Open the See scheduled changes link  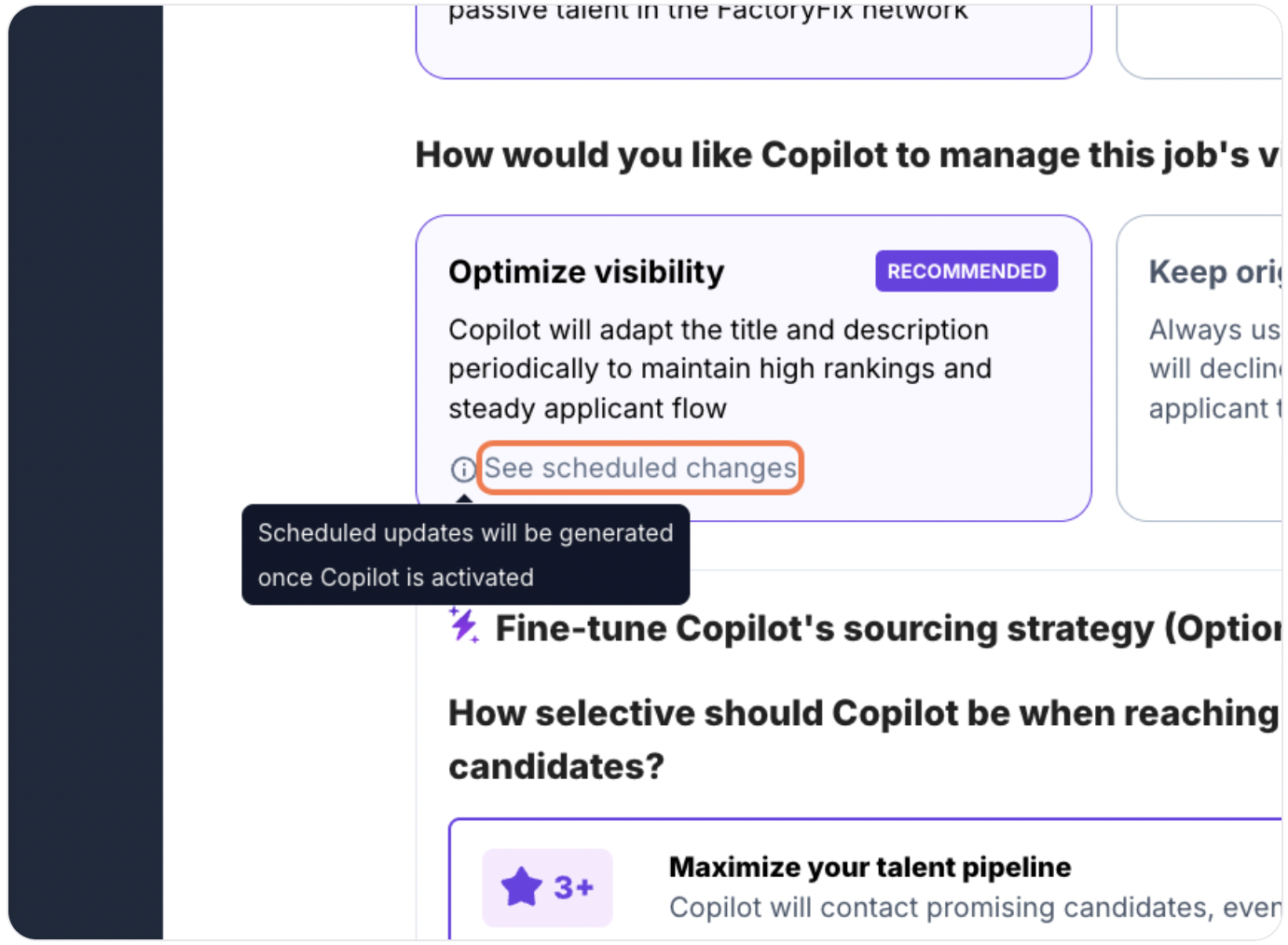coord(640,468)
